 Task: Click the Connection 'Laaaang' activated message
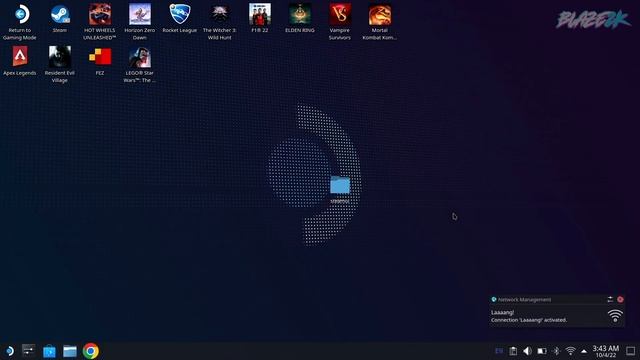click(x=529, y=320)
